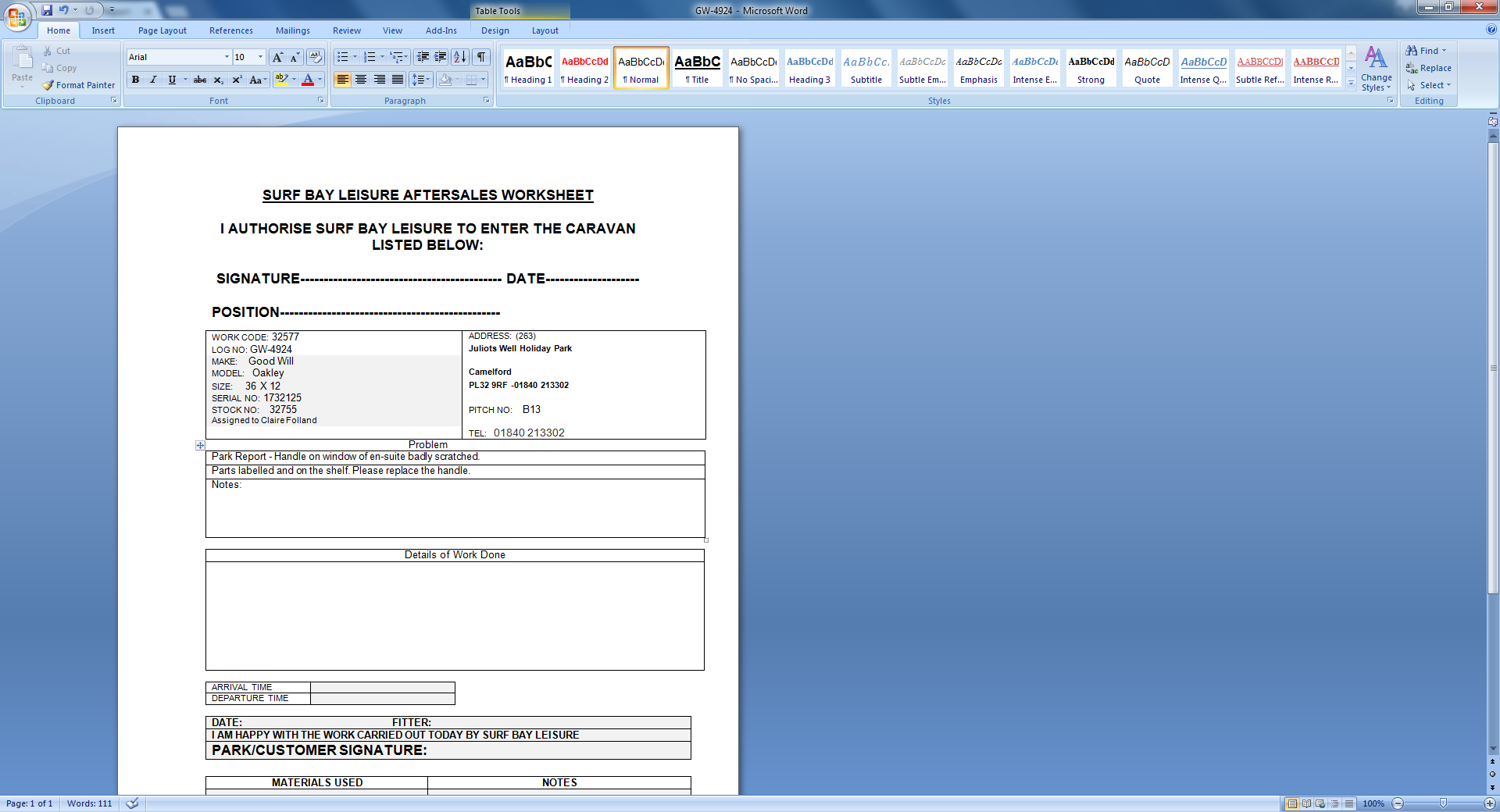Justify the paragraph text

point(398,80)
